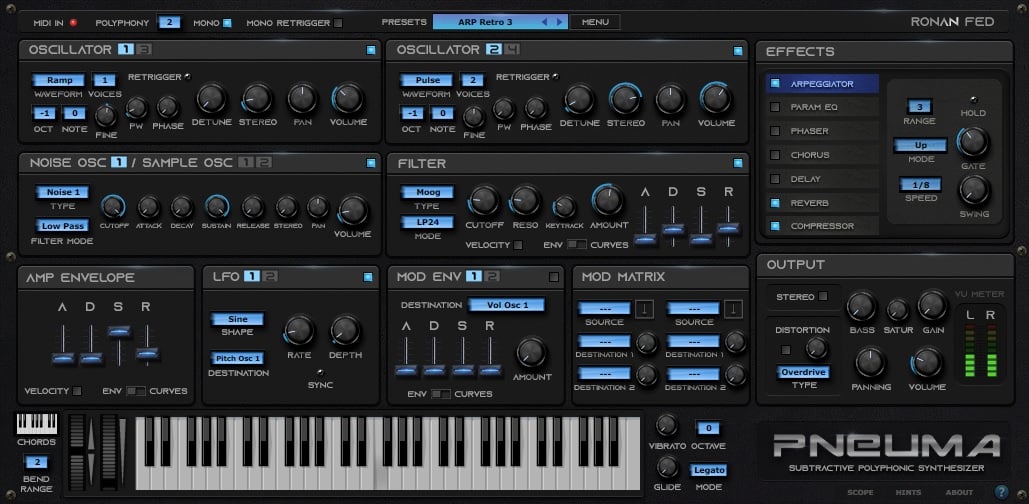
Task: Select next preset with right arrow
Action: 560,22
